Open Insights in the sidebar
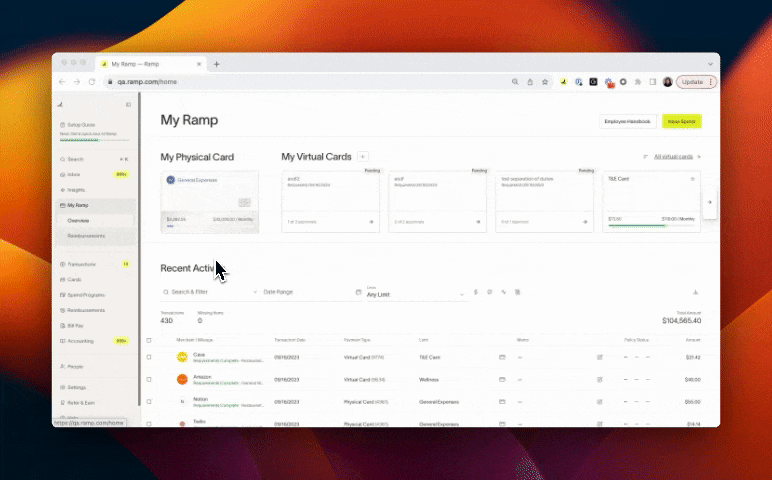 pyautogui.click(x=94, y=190)
